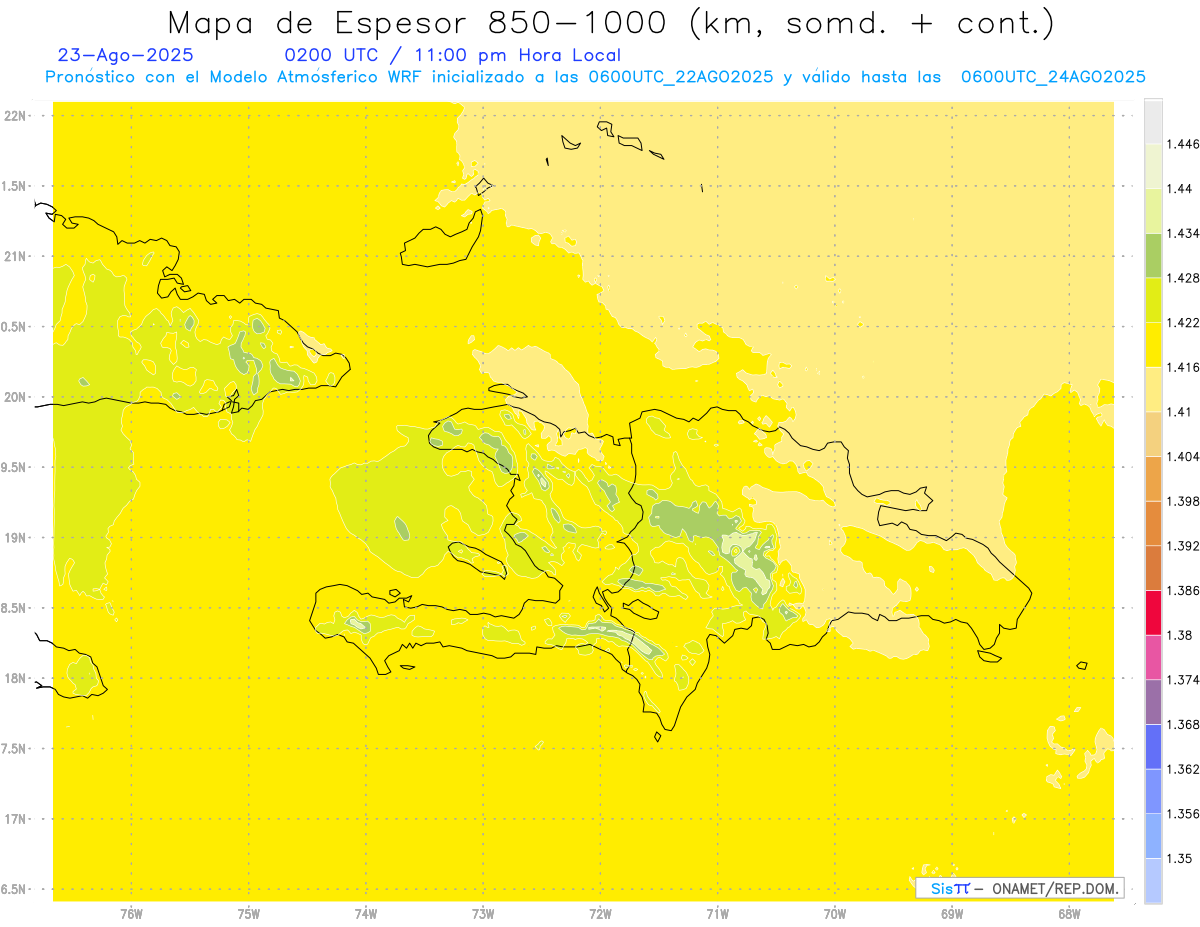
Task: Click the date label '23-Ago-2025'
Action: 126,55
